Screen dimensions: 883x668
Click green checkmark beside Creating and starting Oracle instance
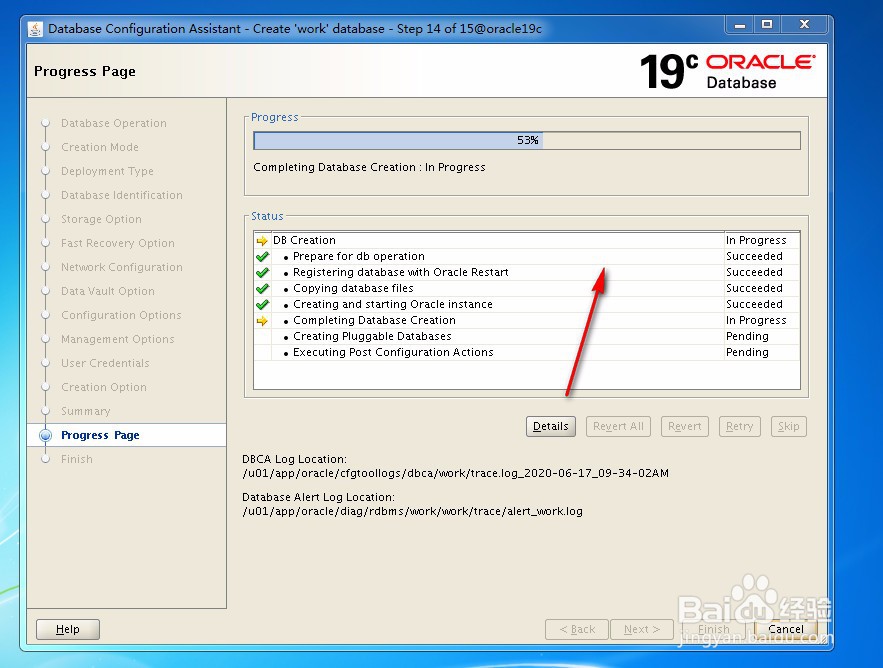tap(262, 305)
